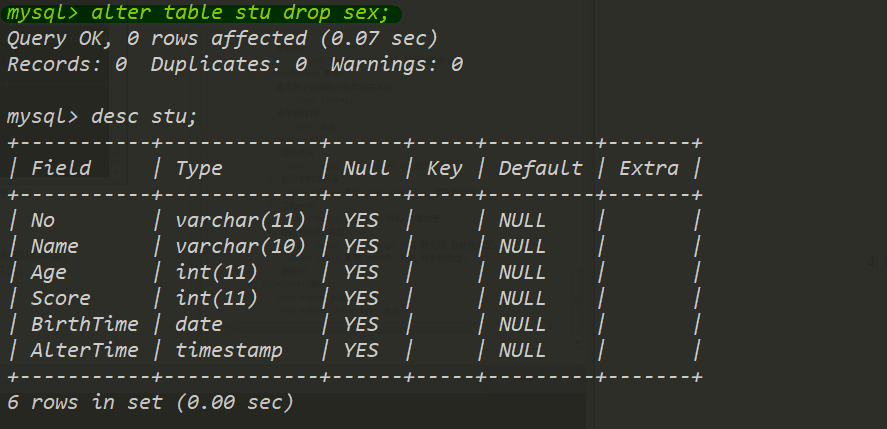
Task: Click the timestamp type value
Action: (229, 350)
